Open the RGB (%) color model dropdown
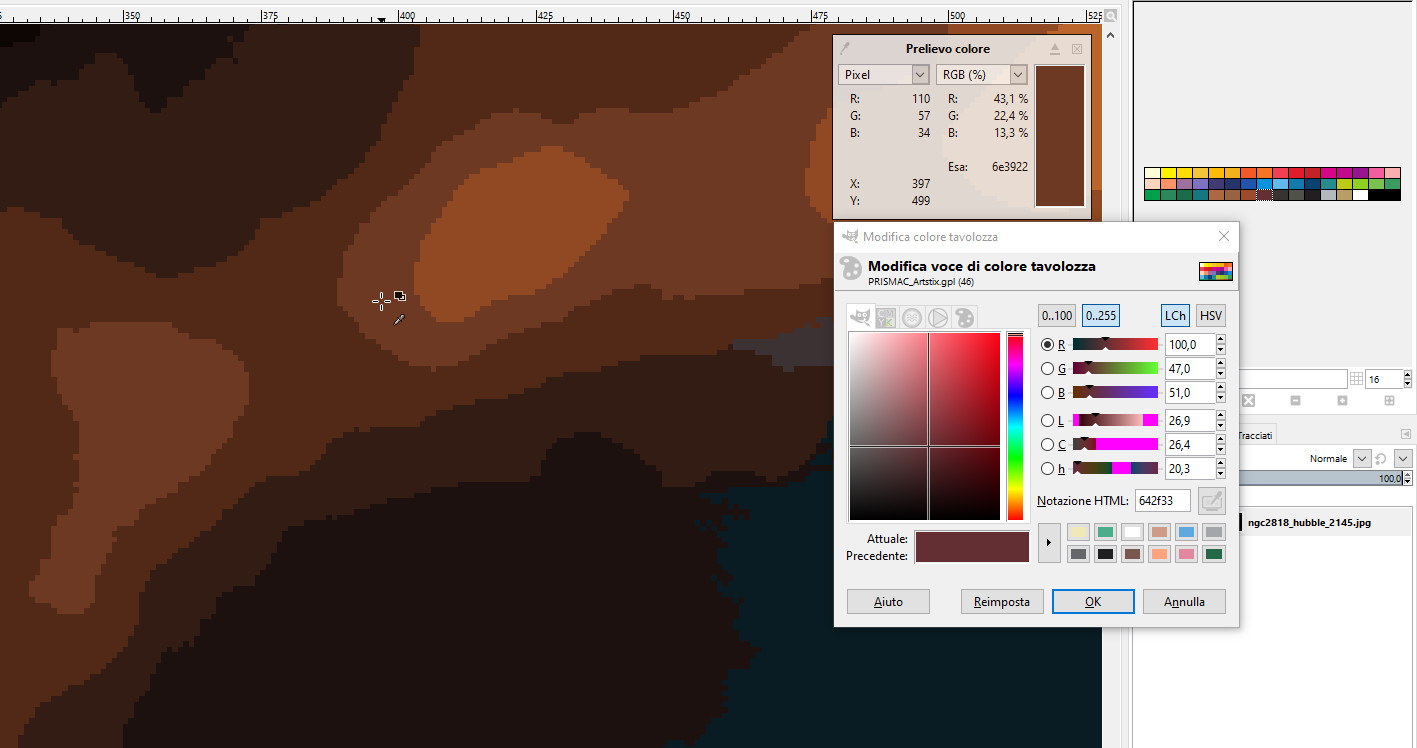The width and height of the screenshot is (1417, 748). click(982, 75)
